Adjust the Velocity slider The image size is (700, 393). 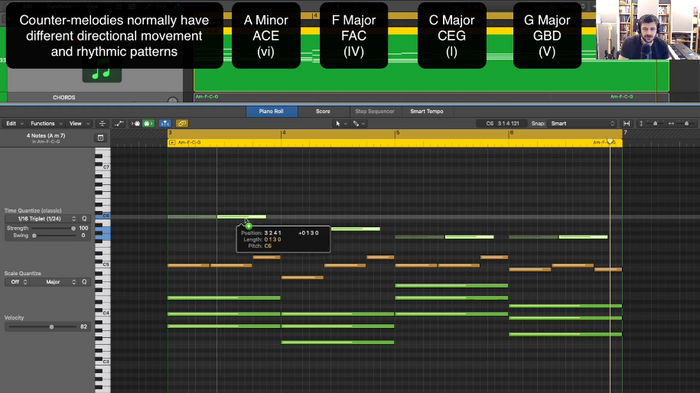click(51, 327)
